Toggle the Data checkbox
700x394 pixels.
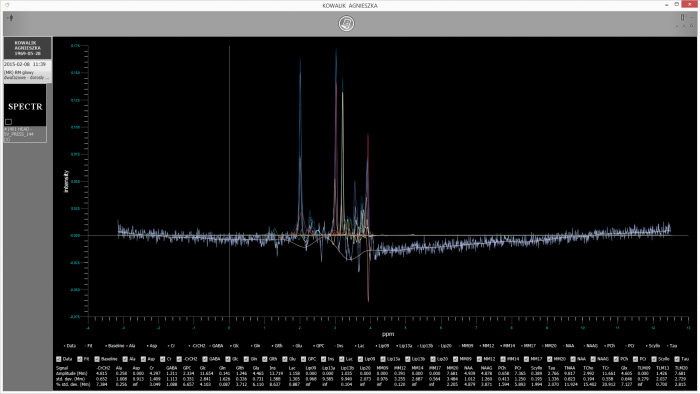(x=58, y=359)
